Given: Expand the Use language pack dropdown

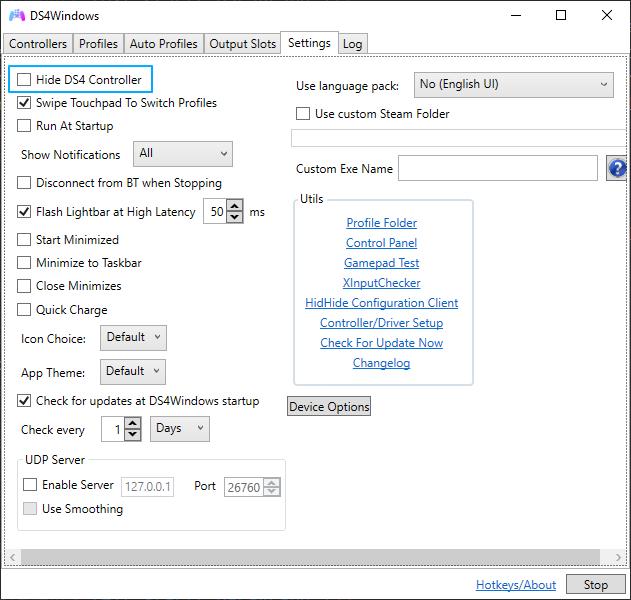Looking at the screenshot, I should 513,85.
